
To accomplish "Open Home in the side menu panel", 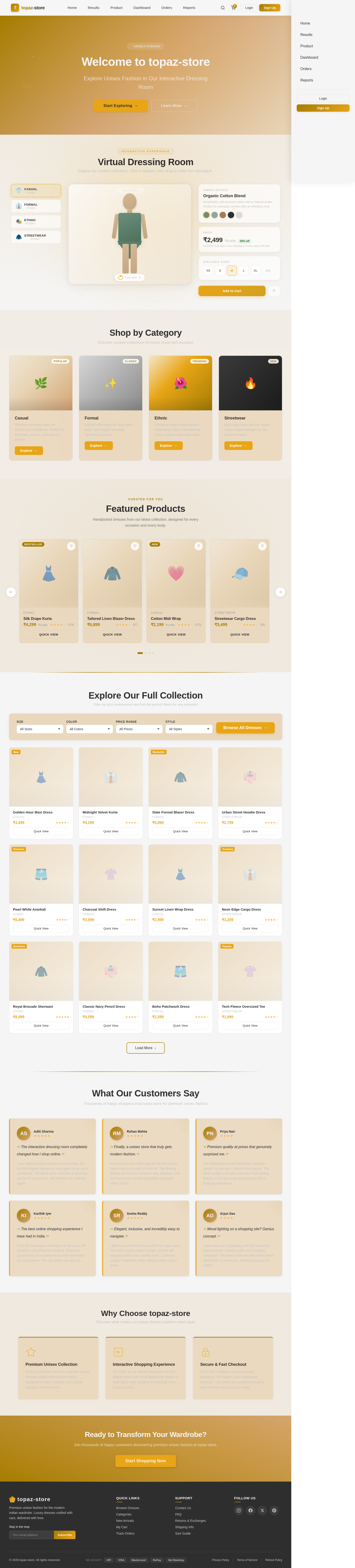I will click(305, 23).
